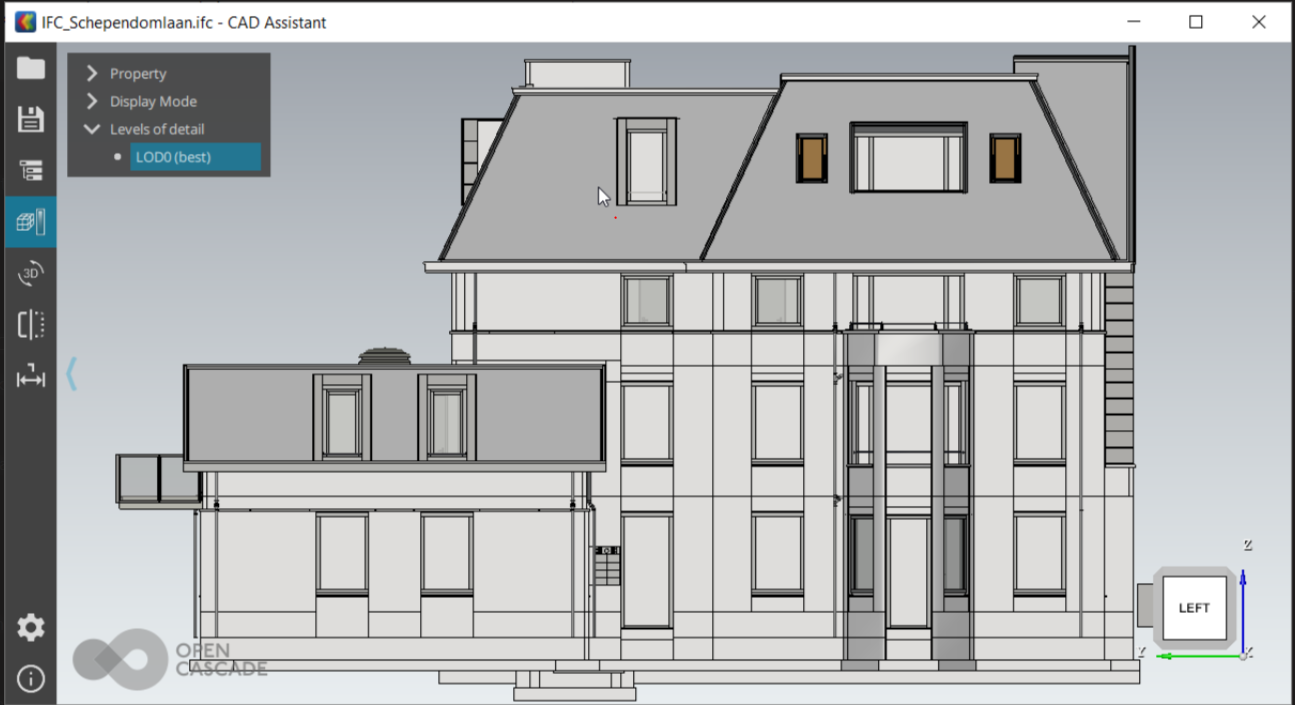This screenshot has width=1295, height=705.
Task: Open the settings gear in sidebar
Action: pyautogui.click(x=30, y=628)
